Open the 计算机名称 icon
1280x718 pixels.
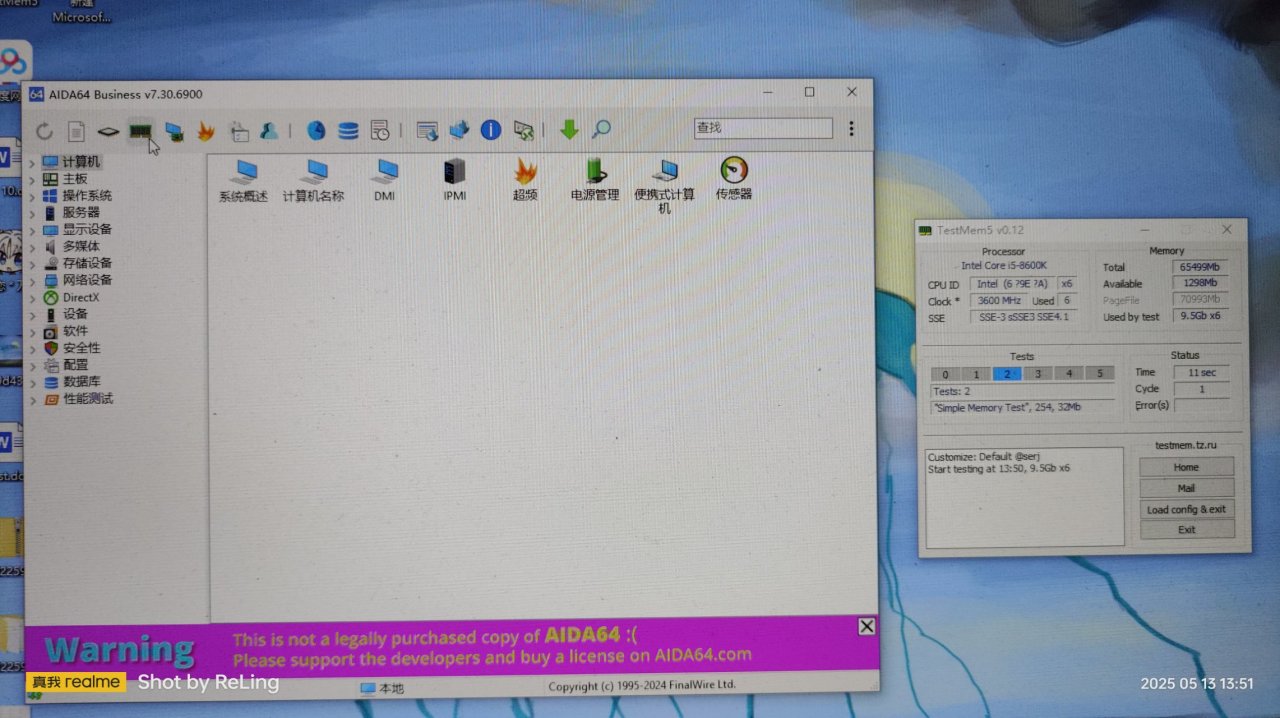tap(314, 180)
